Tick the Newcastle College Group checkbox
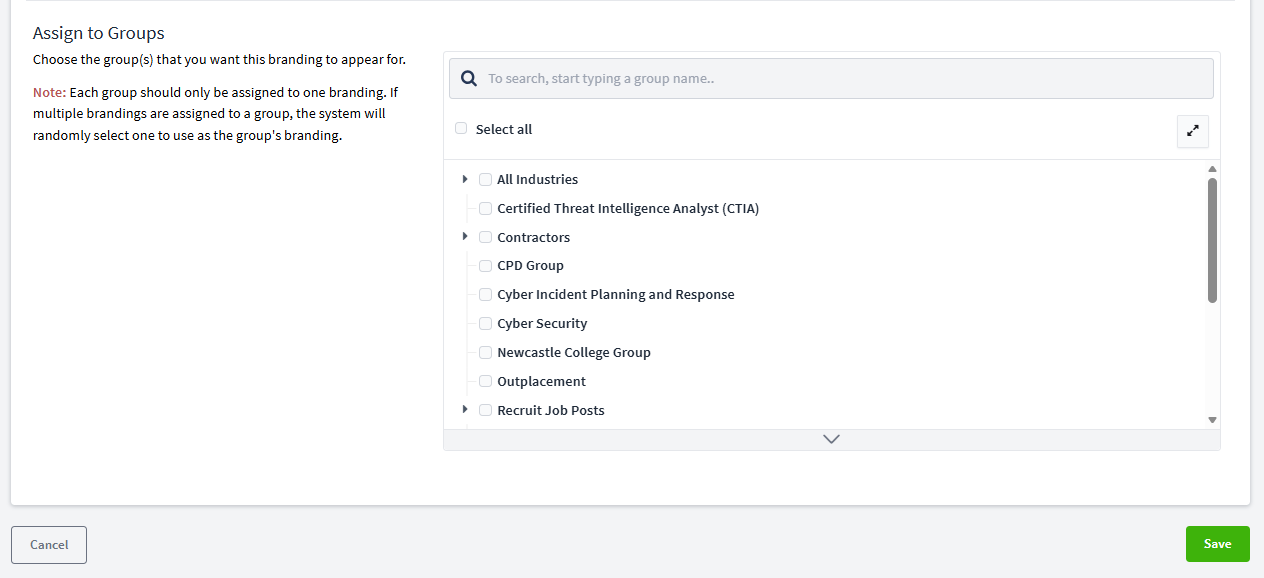 (486, 353)
